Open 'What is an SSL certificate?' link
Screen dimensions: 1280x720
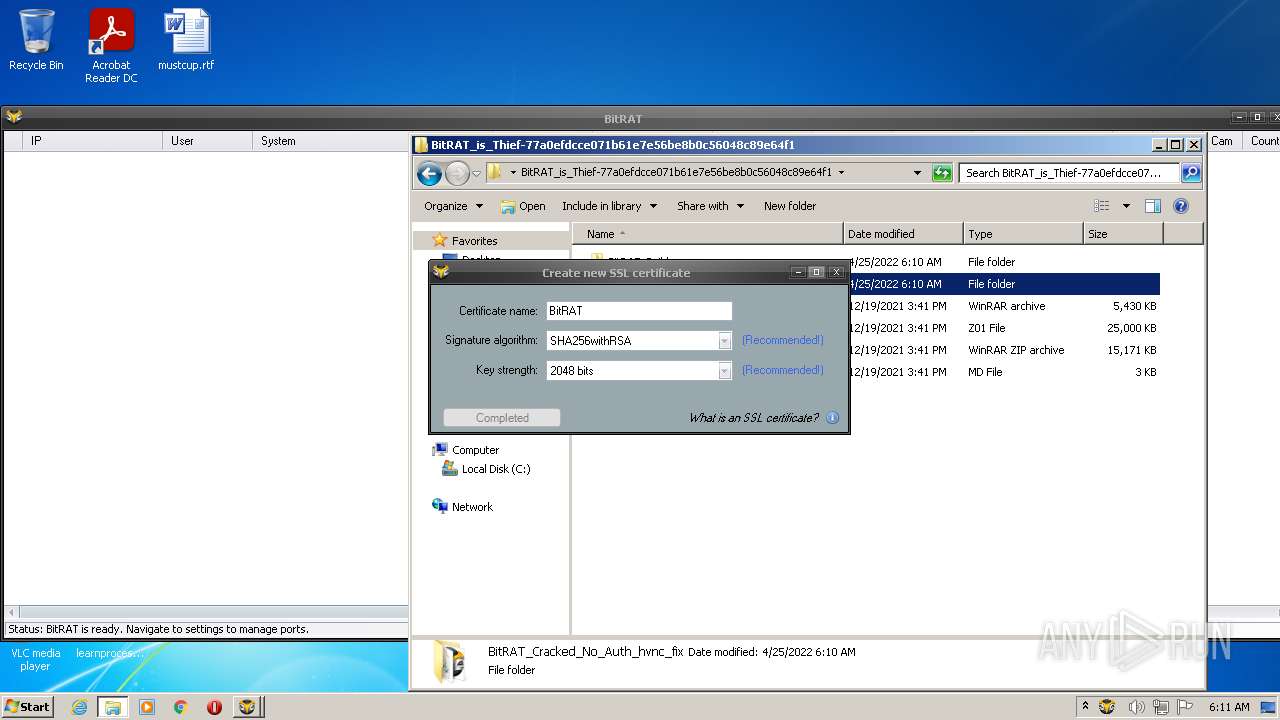[x=753, y=418]
